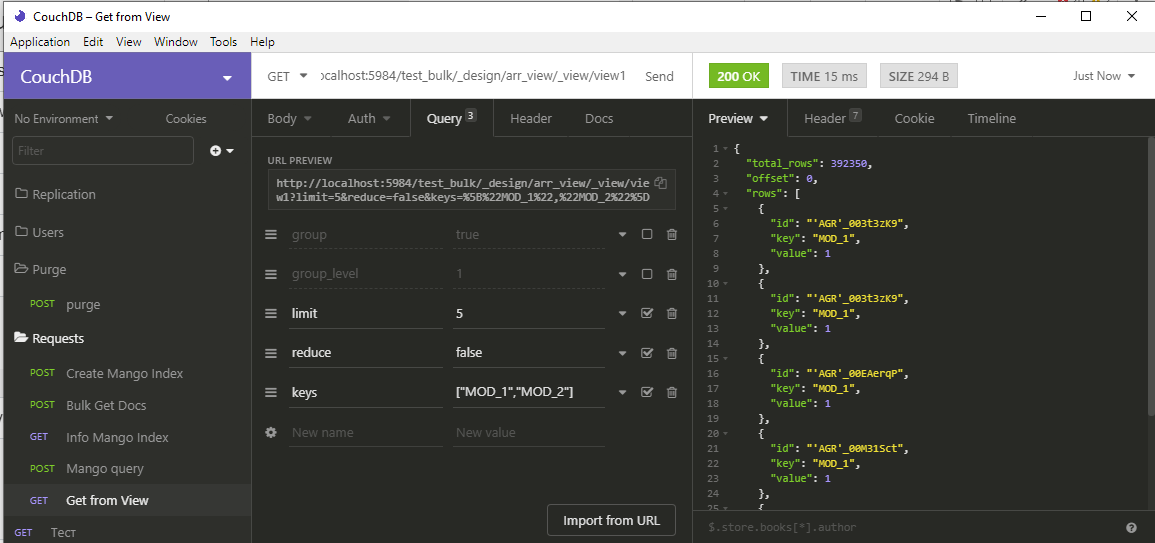The height and width of the screenshot is (543, 1155).
Task: Delete the keys parameter with trash icon
Action: coord(672,392)
